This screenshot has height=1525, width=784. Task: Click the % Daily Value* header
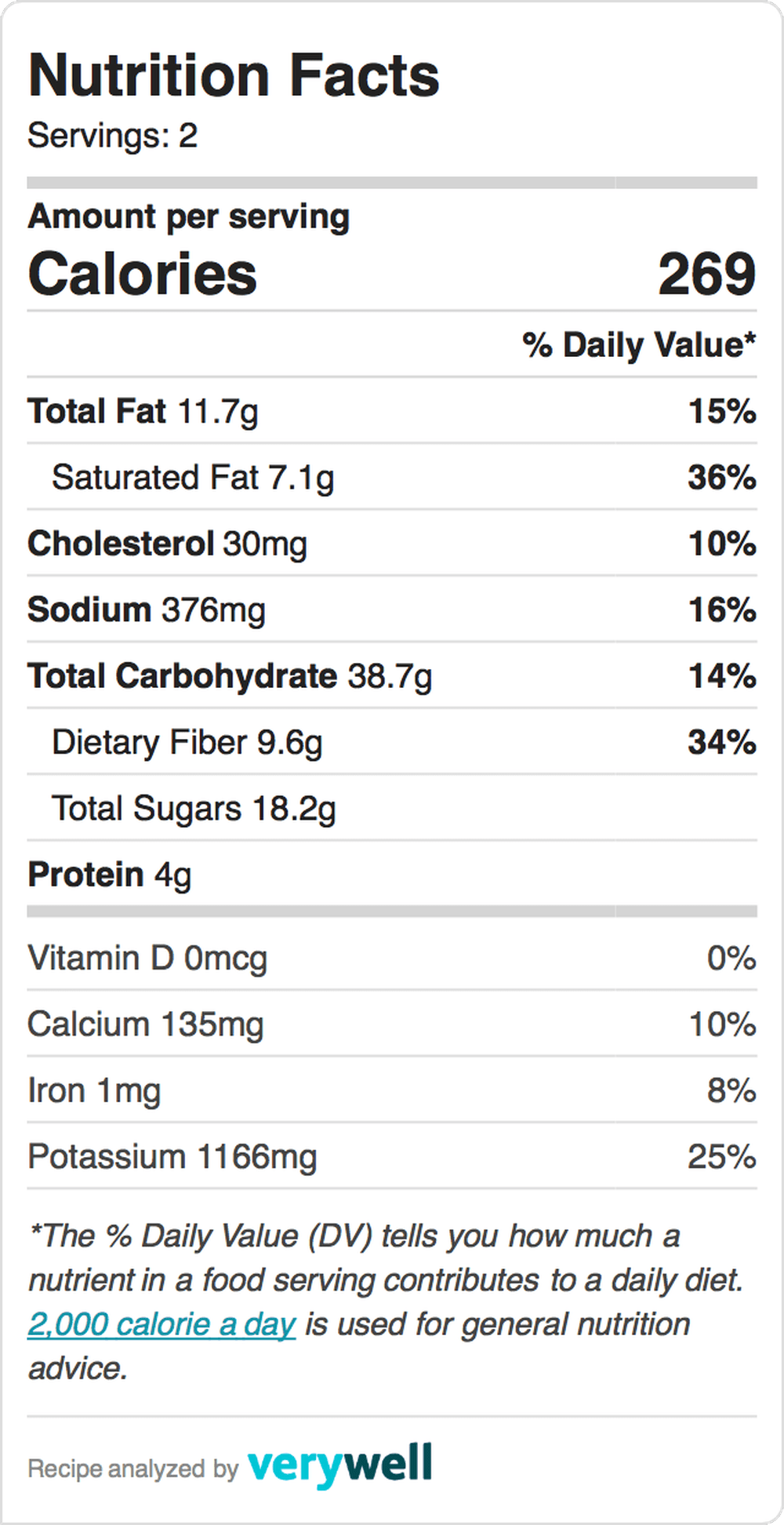pos(640,345)
